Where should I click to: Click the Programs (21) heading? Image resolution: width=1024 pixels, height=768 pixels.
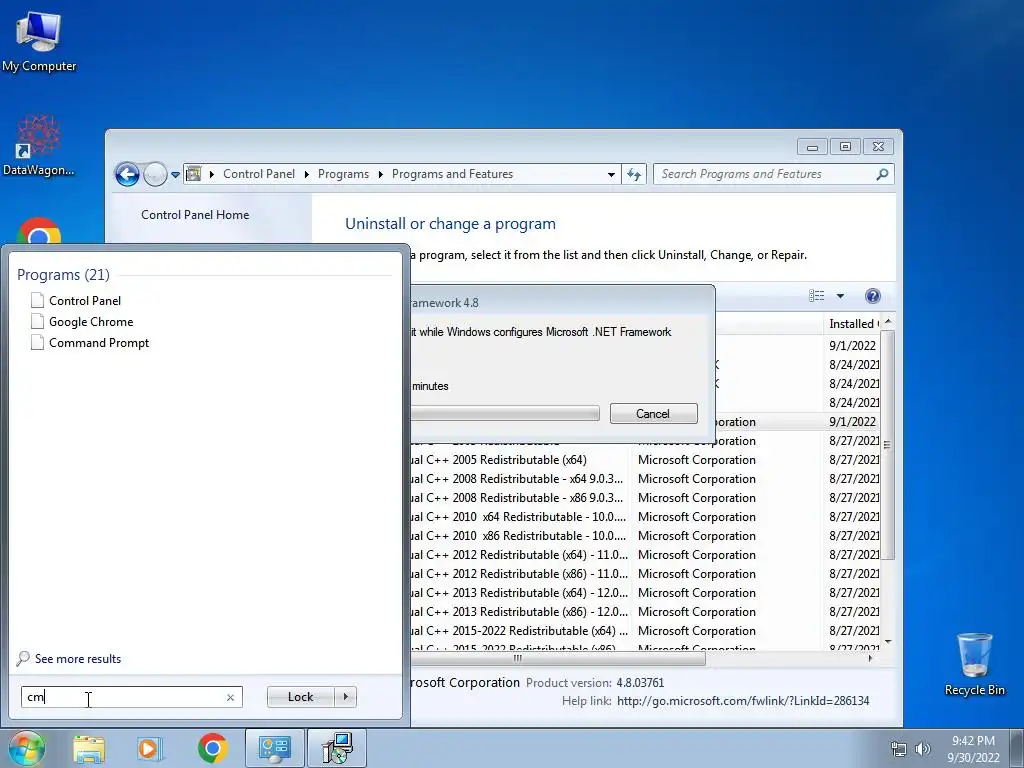coord(63,274)
